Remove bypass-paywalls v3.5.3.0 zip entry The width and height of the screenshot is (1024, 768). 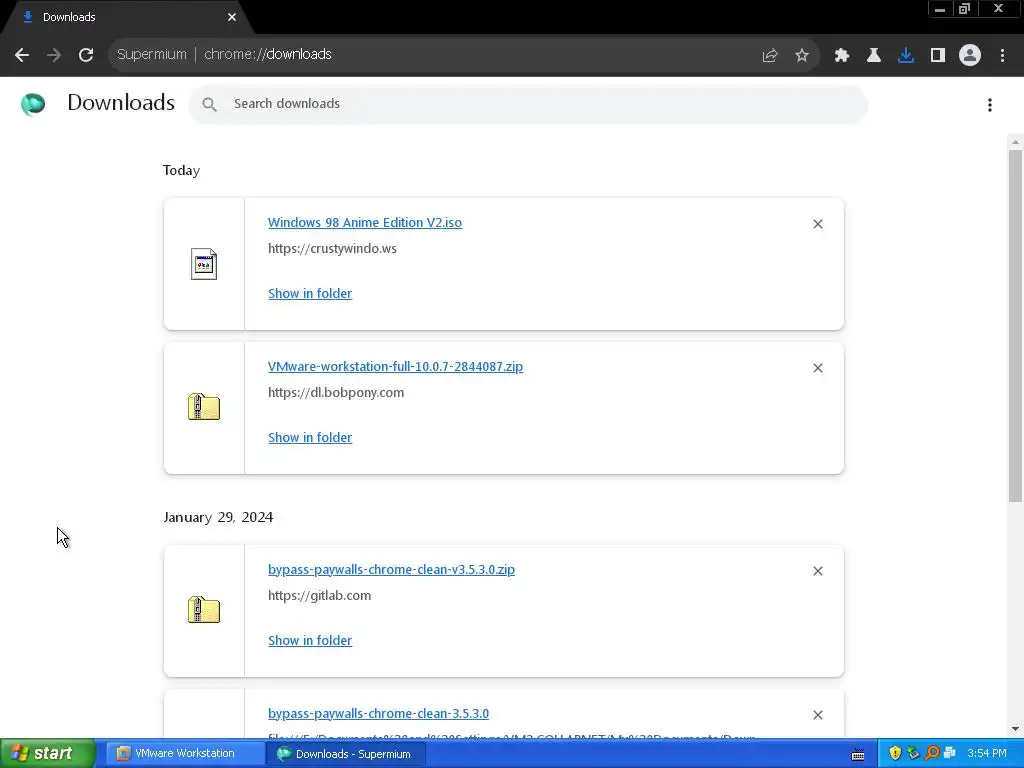click(x=818, y=571)
